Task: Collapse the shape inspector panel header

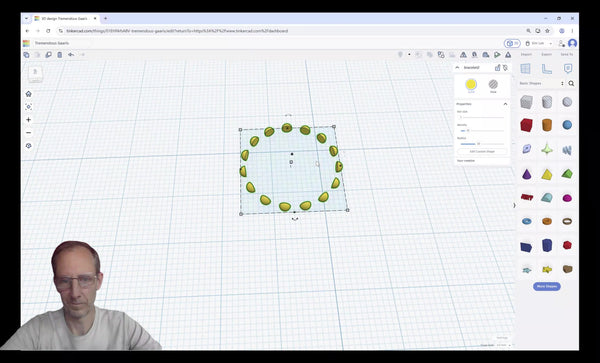Action: [457, 68]
